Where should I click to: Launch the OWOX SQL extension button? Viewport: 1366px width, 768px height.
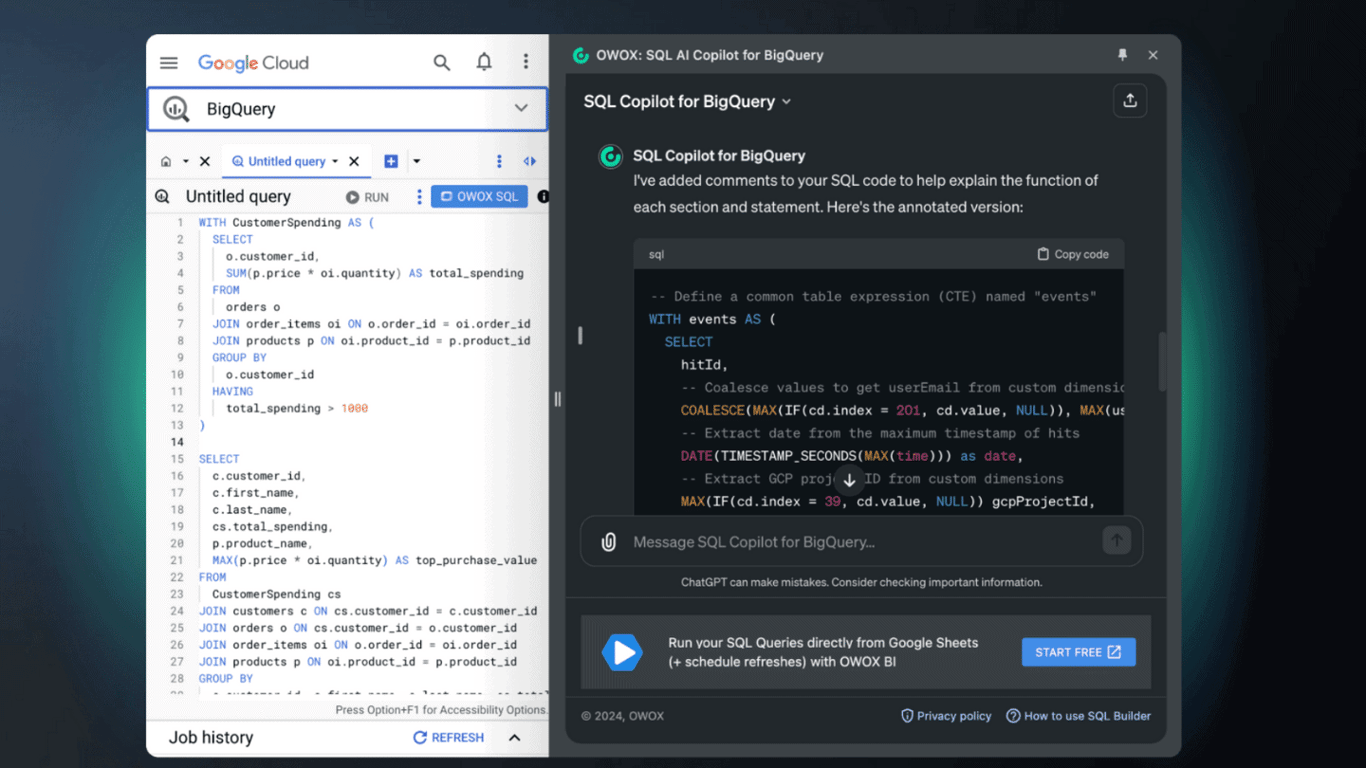479,196
